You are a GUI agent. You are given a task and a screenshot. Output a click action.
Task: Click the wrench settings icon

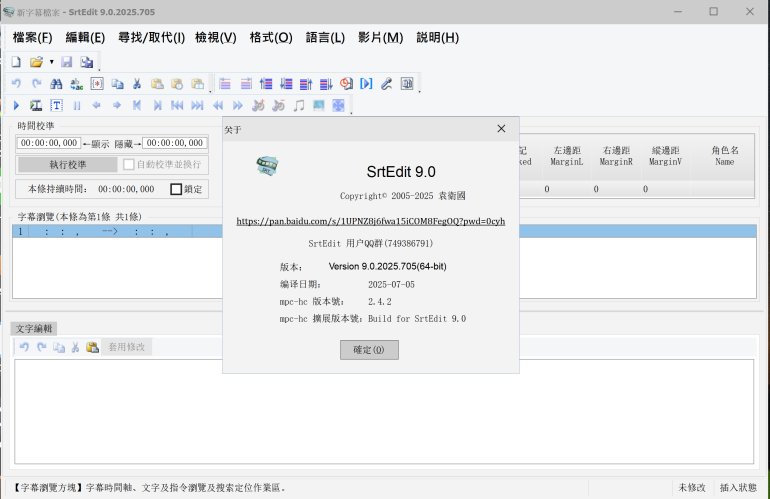click(x=386, y=84)
